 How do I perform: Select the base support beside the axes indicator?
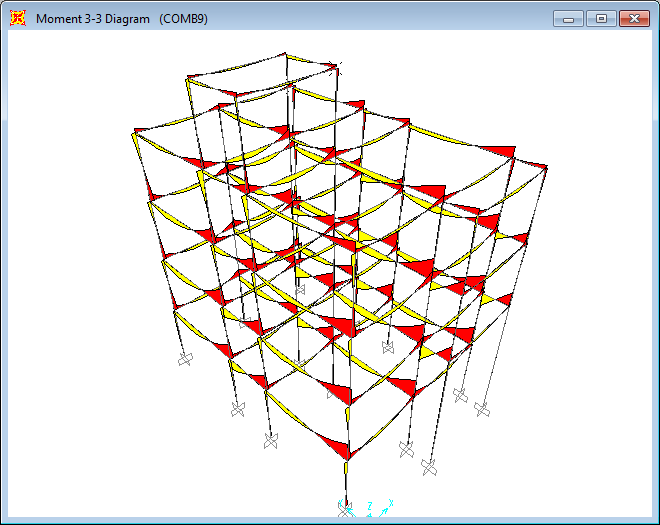point(345,508)
